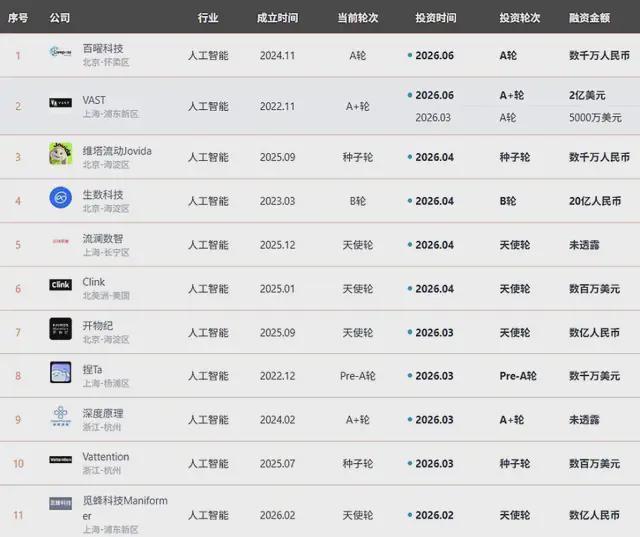The height and width of the screenshot is (537, 640).
Task: Click 人工智能 industry in 百曜科技 row
Action: point(208,55)
